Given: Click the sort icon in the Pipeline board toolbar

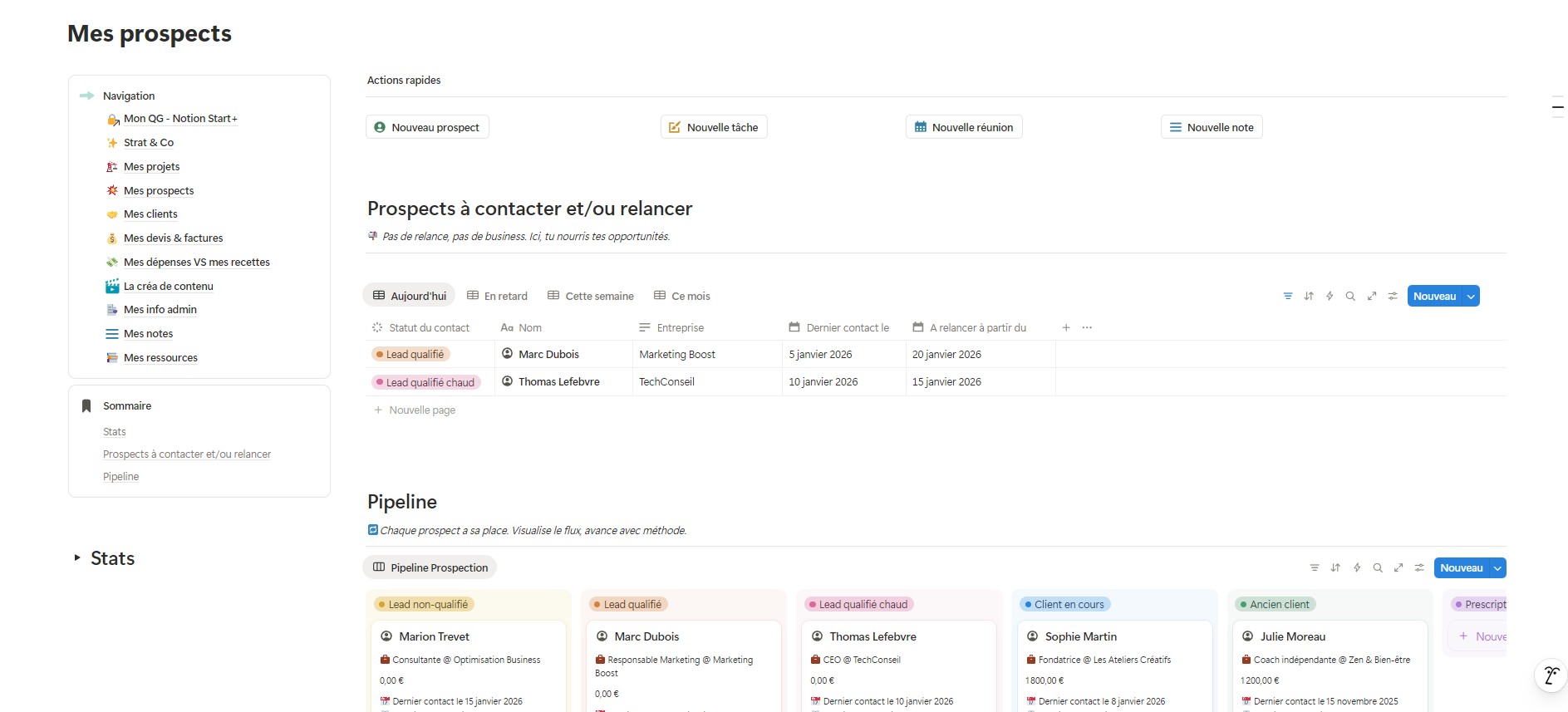Looking at the screenshot, I should pyautogui.click(x=1335, y=568).
